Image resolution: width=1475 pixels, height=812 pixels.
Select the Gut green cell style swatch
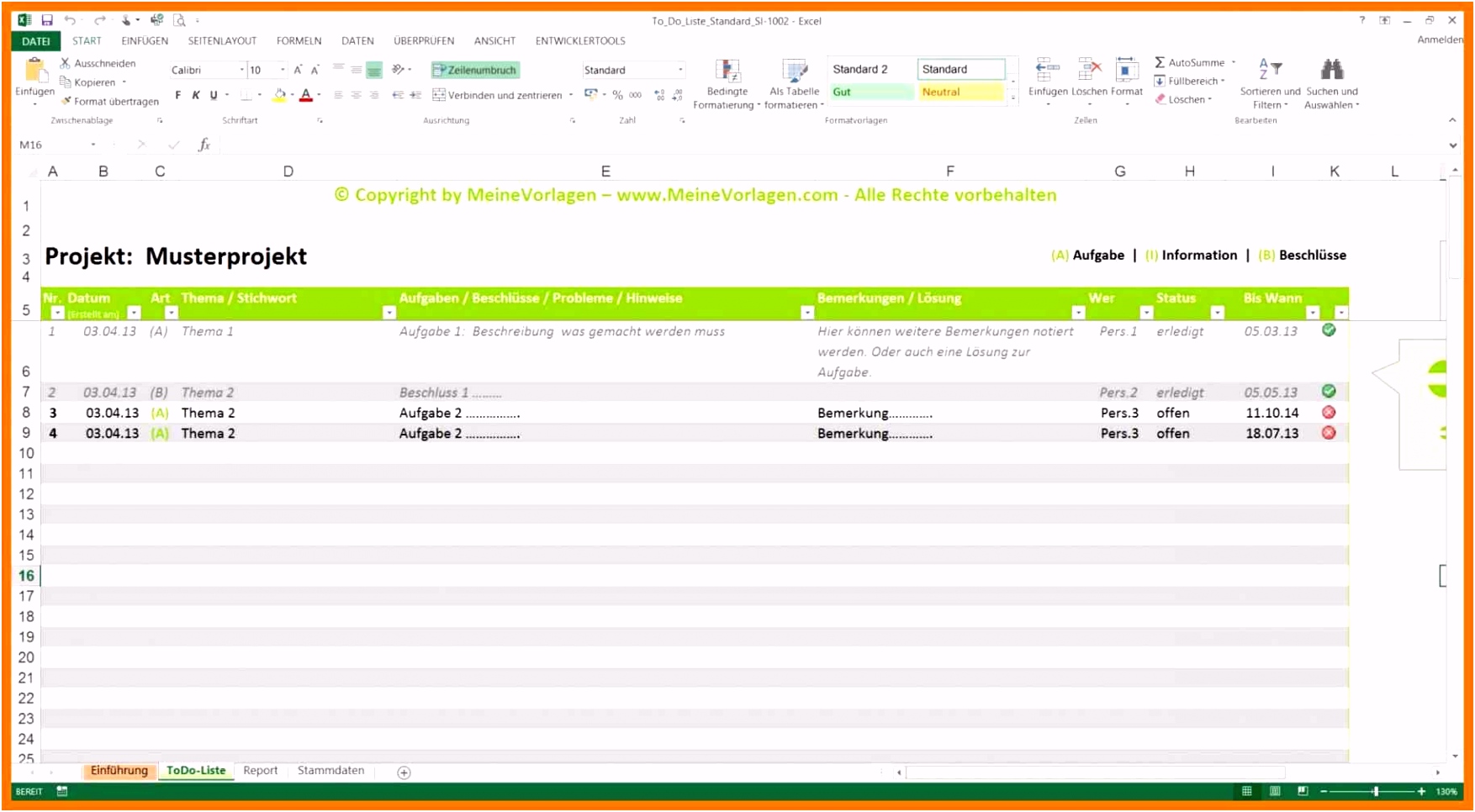pos(871,92)
